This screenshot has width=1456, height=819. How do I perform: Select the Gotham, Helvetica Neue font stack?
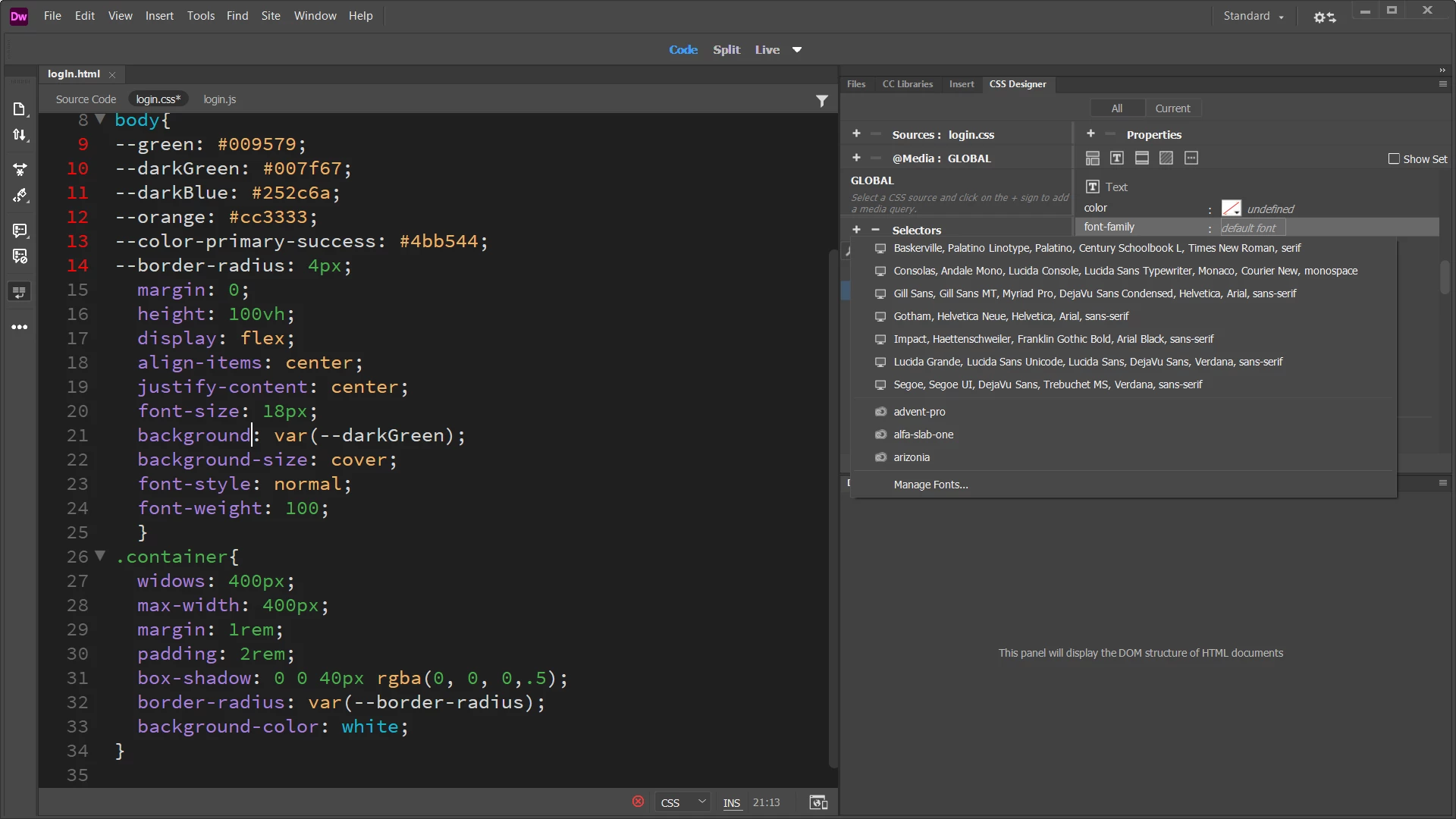(1010, 316)
